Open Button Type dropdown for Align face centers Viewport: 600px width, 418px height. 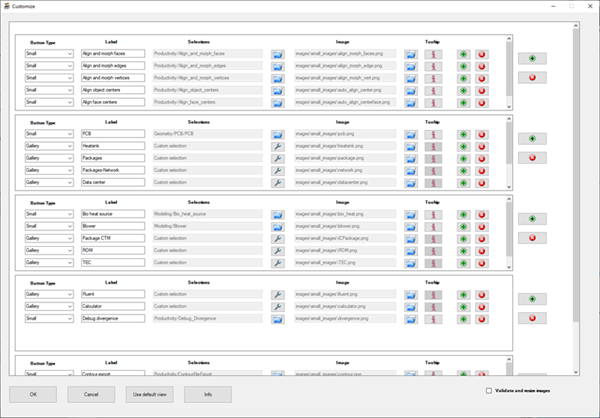[49, 102]
